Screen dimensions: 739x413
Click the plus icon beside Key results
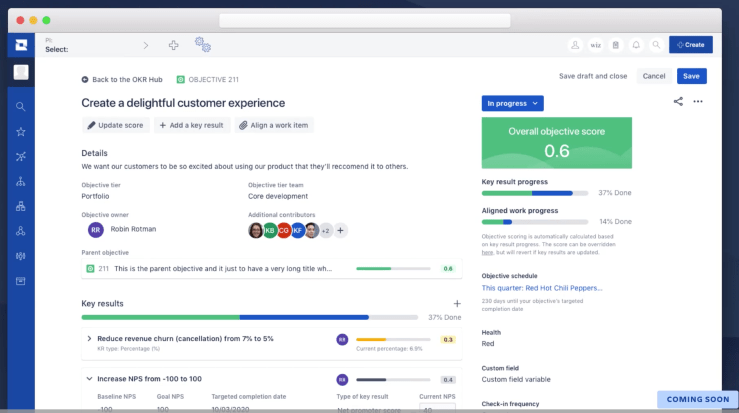[457, 303]
